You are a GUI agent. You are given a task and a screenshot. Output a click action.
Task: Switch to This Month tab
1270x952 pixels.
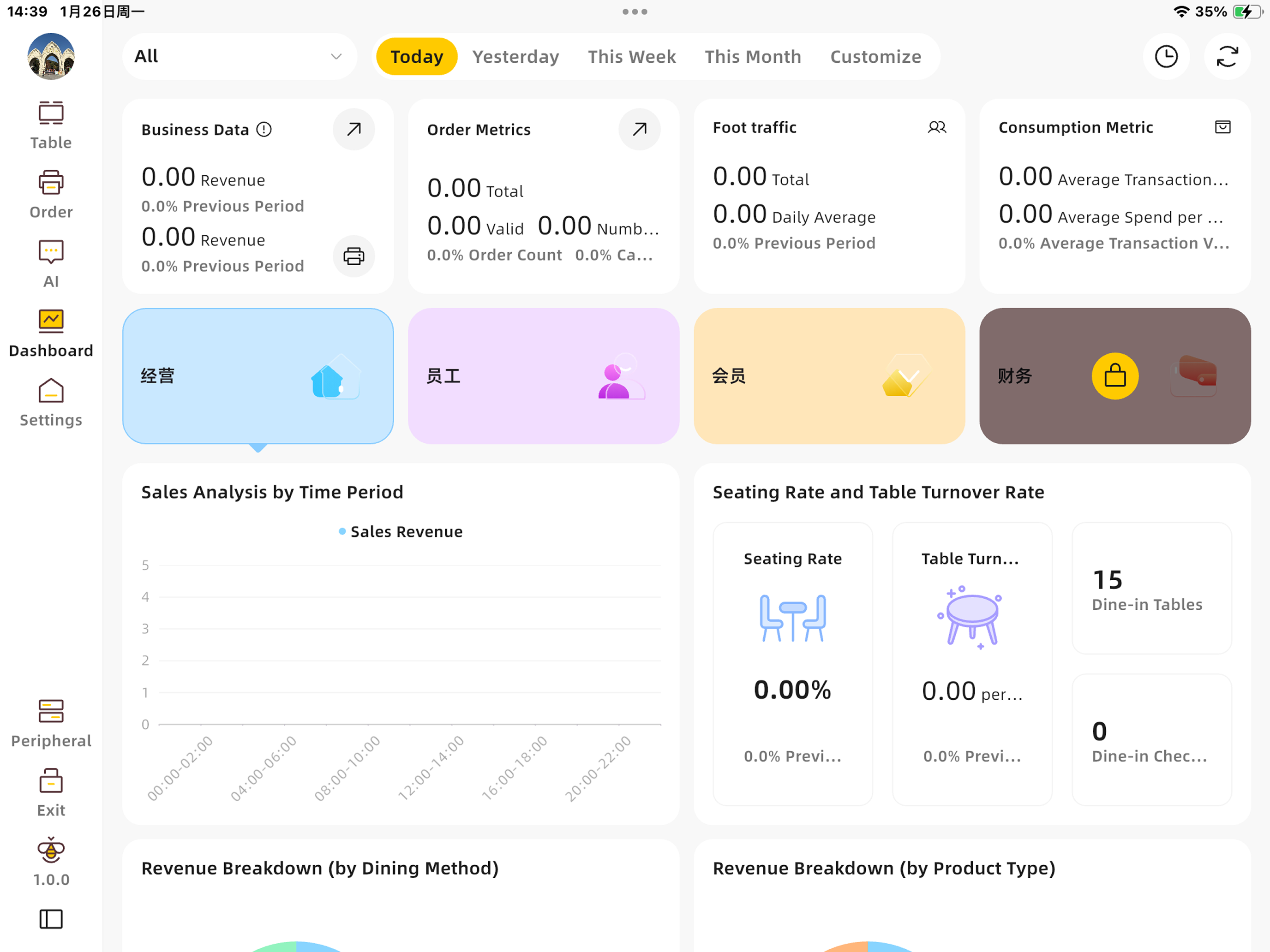pos(753,56)
